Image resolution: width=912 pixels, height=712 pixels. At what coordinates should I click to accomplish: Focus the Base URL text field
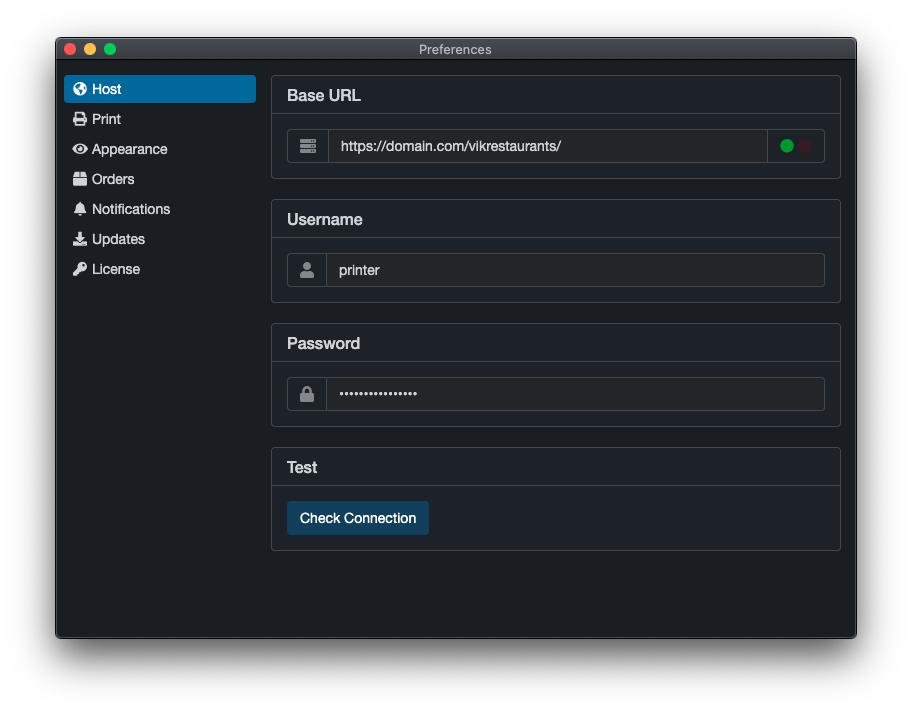[547, 146]
